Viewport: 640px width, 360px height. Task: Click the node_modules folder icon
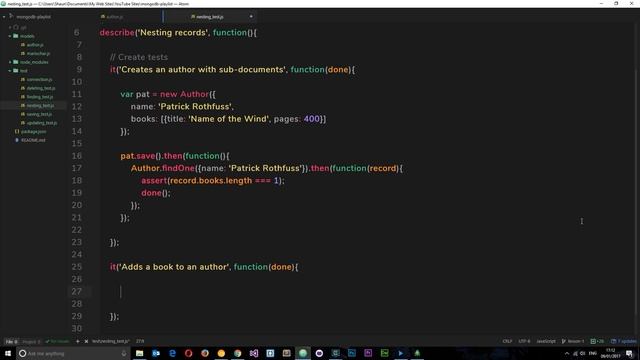(16, 62)
